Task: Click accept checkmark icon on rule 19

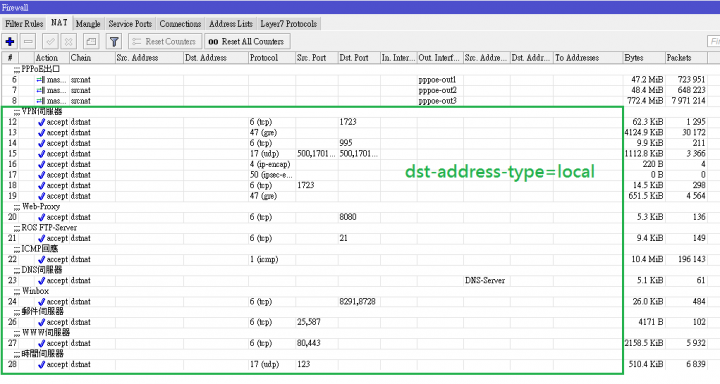Action: [x=41, y=196]
